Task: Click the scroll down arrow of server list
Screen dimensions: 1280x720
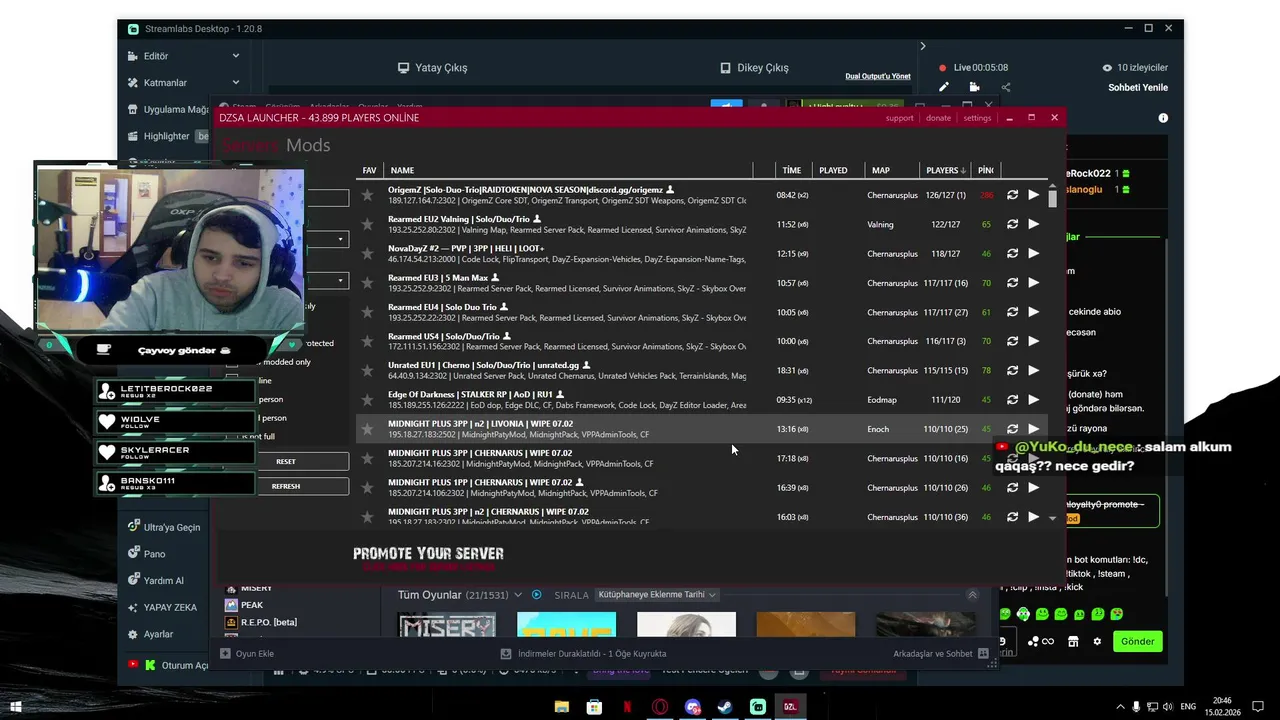Action: (1053, 518)
